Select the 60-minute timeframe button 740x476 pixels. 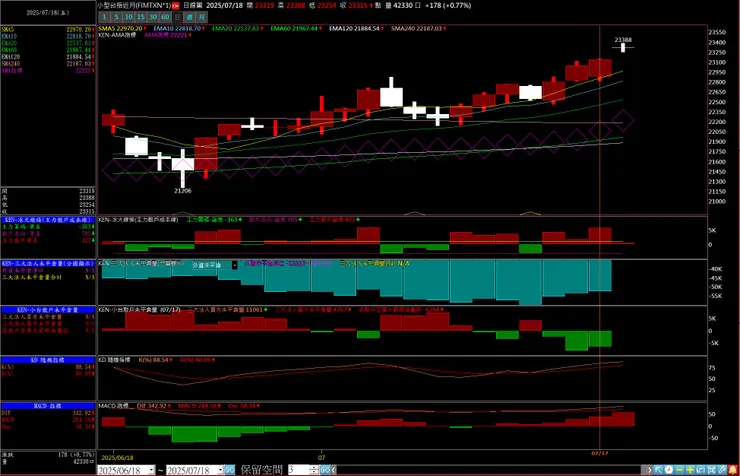165,17
